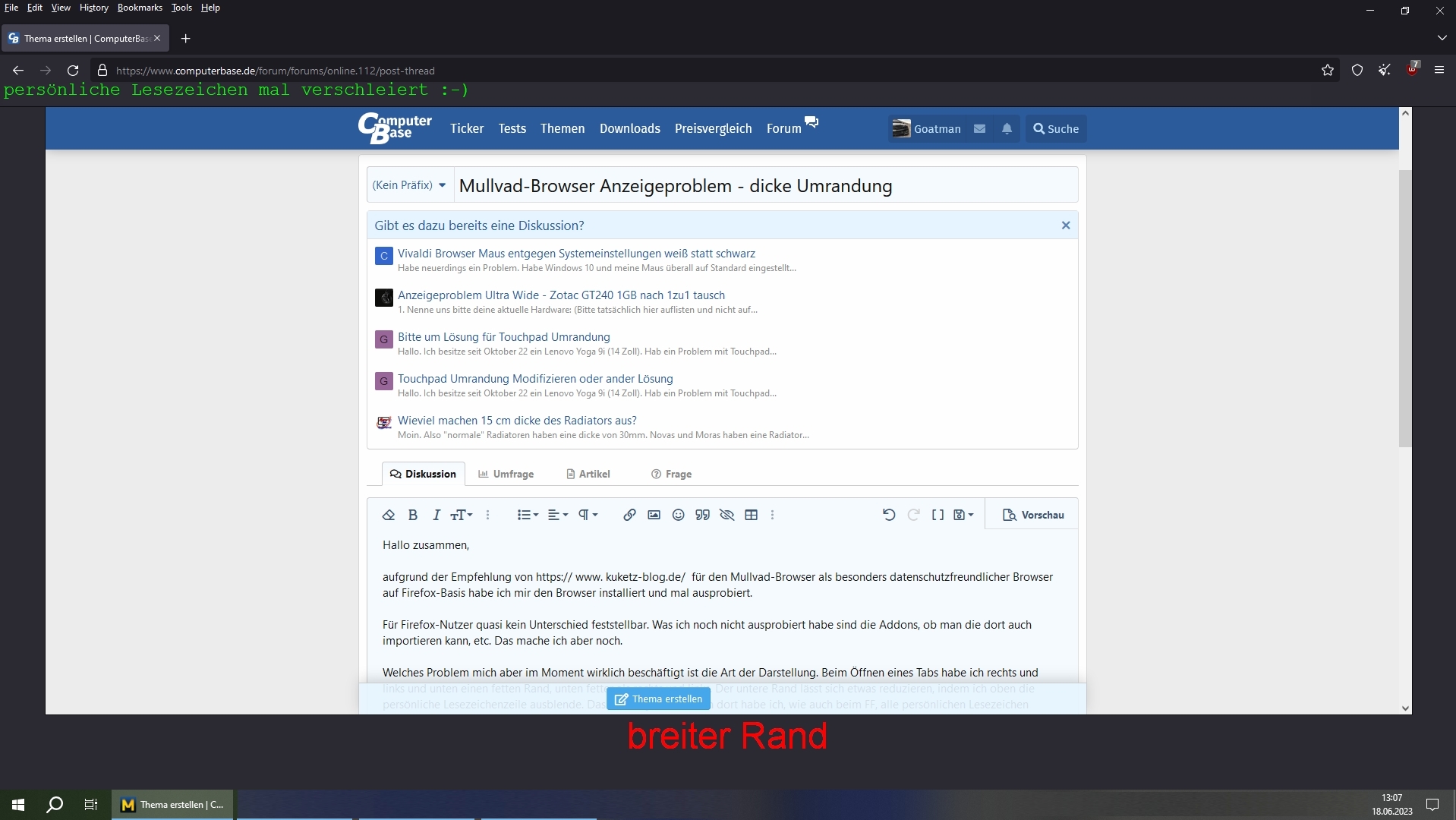
Task: Open the list options dropdown
Action: (x=528, y=515)
